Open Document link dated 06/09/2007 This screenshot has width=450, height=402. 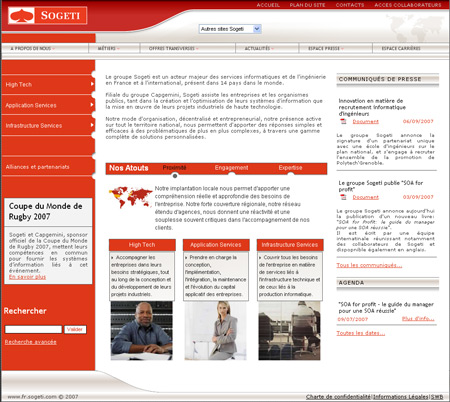[366, 122]
